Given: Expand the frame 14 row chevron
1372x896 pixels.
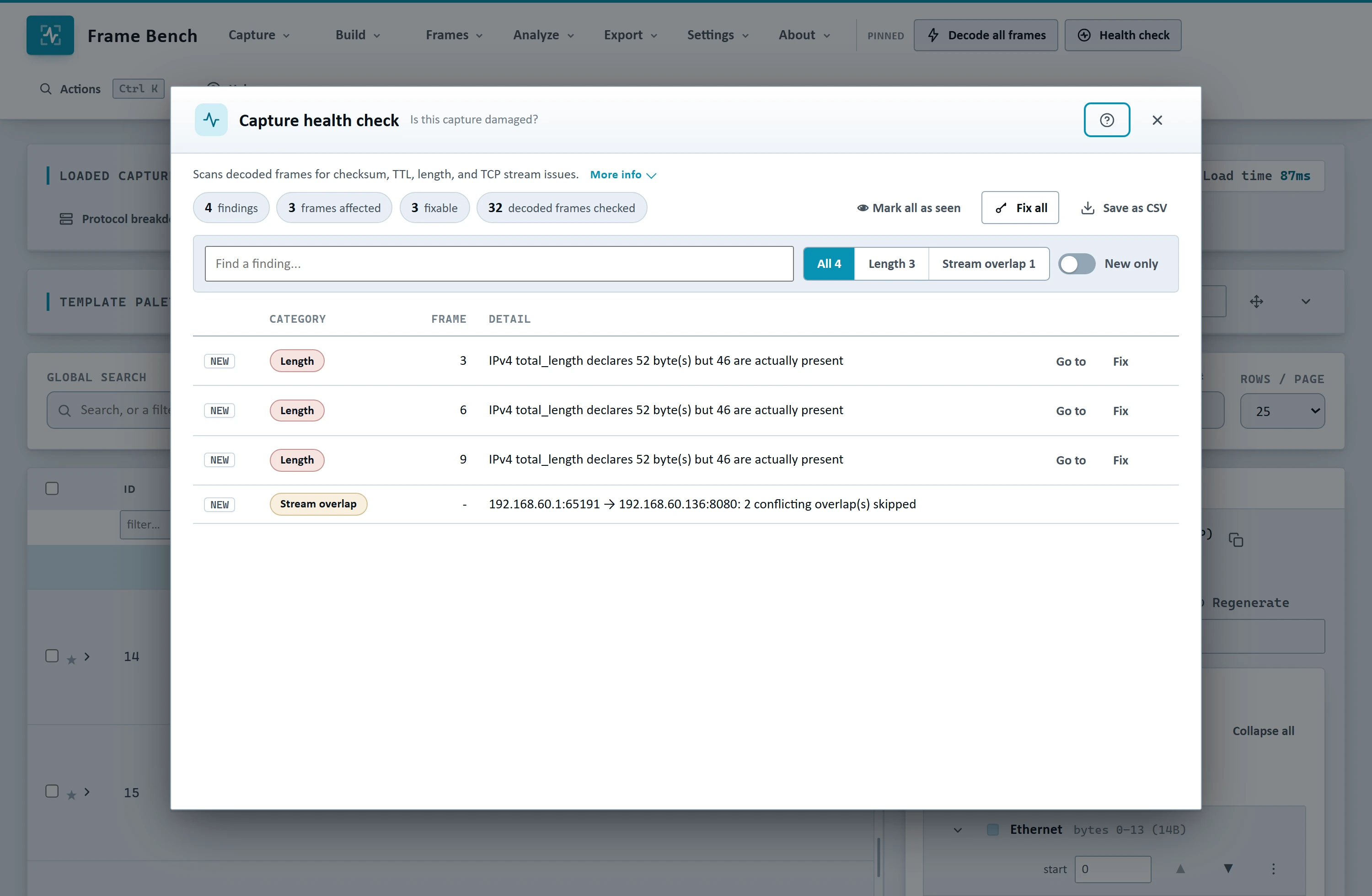Looking at the screenshot, I should click(86, 656).
